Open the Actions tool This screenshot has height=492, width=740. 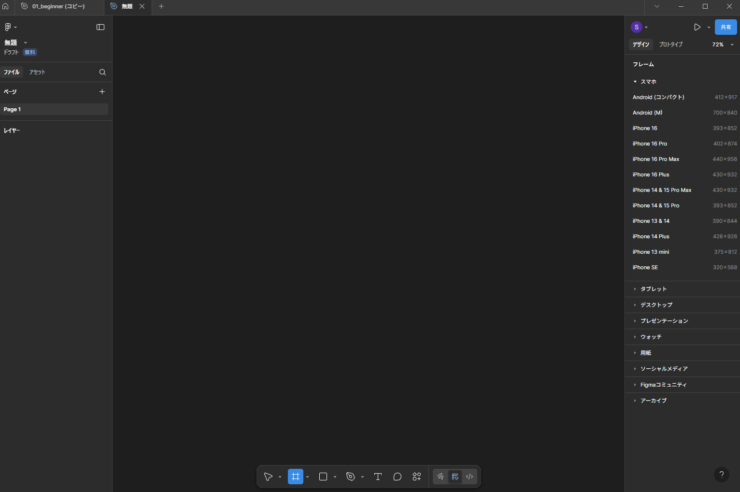[417, 477]
